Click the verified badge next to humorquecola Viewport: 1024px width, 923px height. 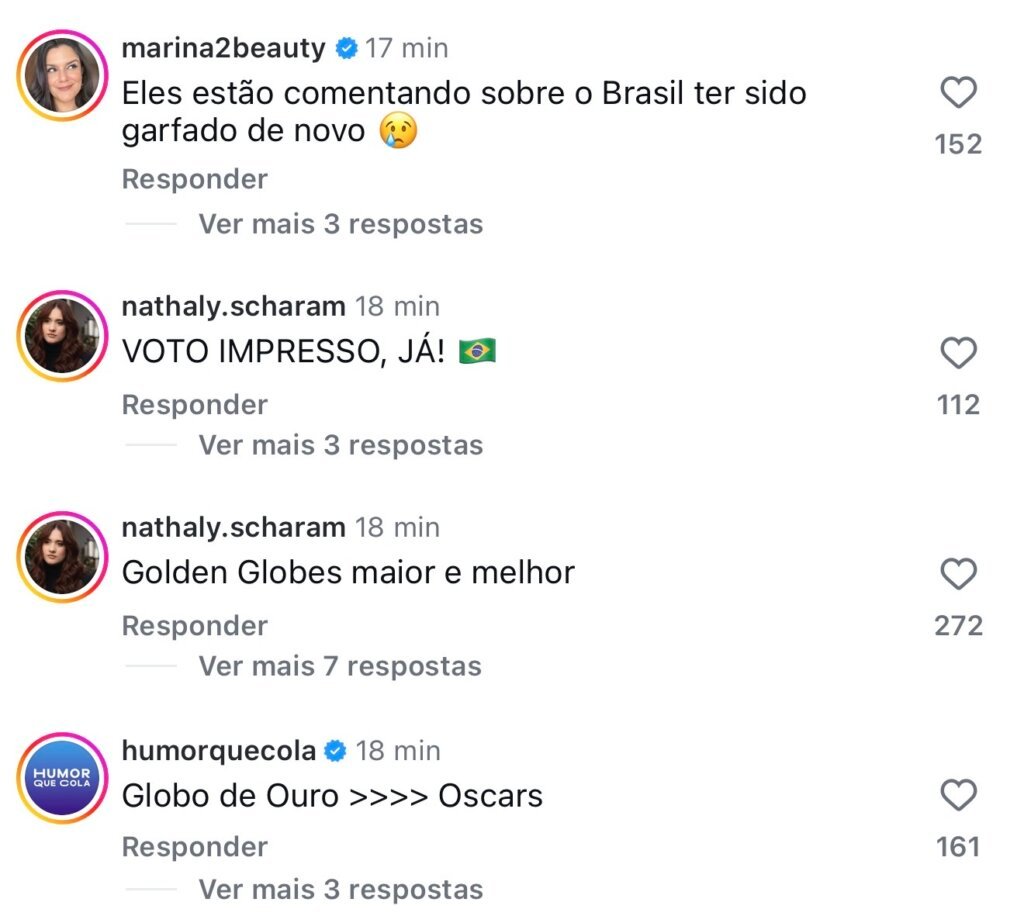(337, 750)
